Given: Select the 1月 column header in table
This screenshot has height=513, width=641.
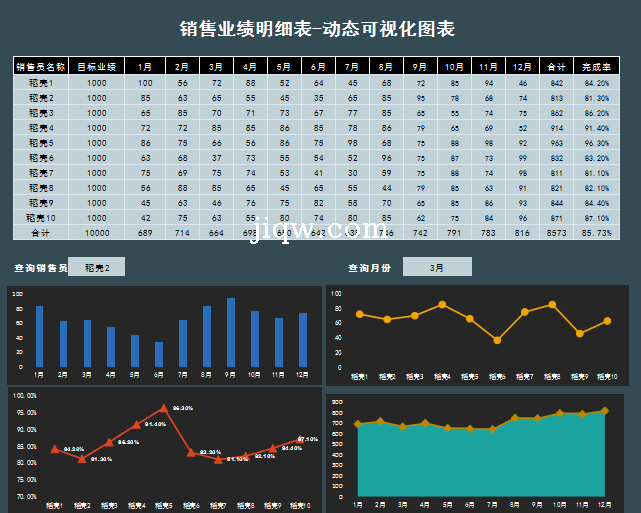Looking at the screenshot, I should click(145, 67).
